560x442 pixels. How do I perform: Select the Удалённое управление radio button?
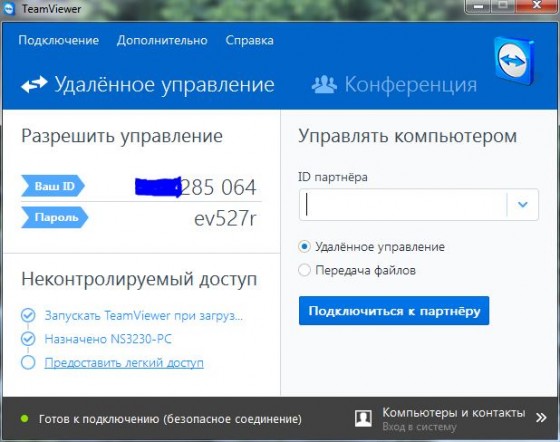(x=304, y=246)
